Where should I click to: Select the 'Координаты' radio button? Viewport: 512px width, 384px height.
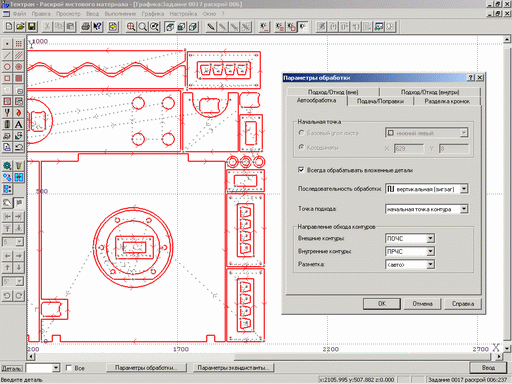coord(301,147)
